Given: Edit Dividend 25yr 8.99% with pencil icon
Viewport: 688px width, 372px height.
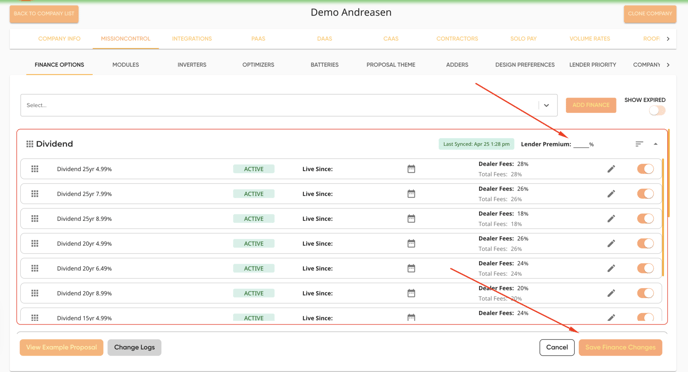Looking at the screenshot, I should [611, 218].
